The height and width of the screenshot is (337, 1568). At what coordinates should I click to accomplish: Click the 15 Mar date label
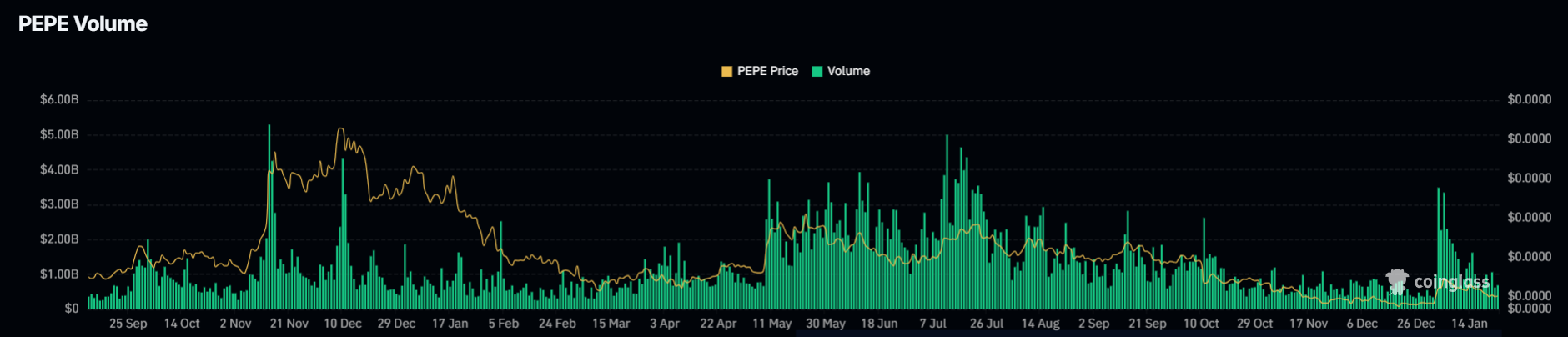click(x=611, y=324)
